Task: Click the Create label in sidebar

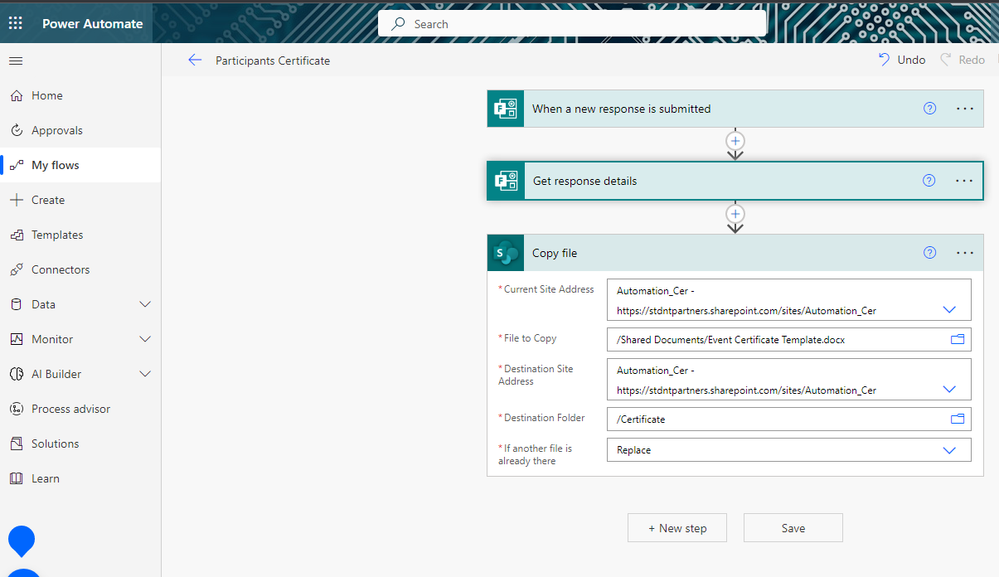Action: point(48,200)
